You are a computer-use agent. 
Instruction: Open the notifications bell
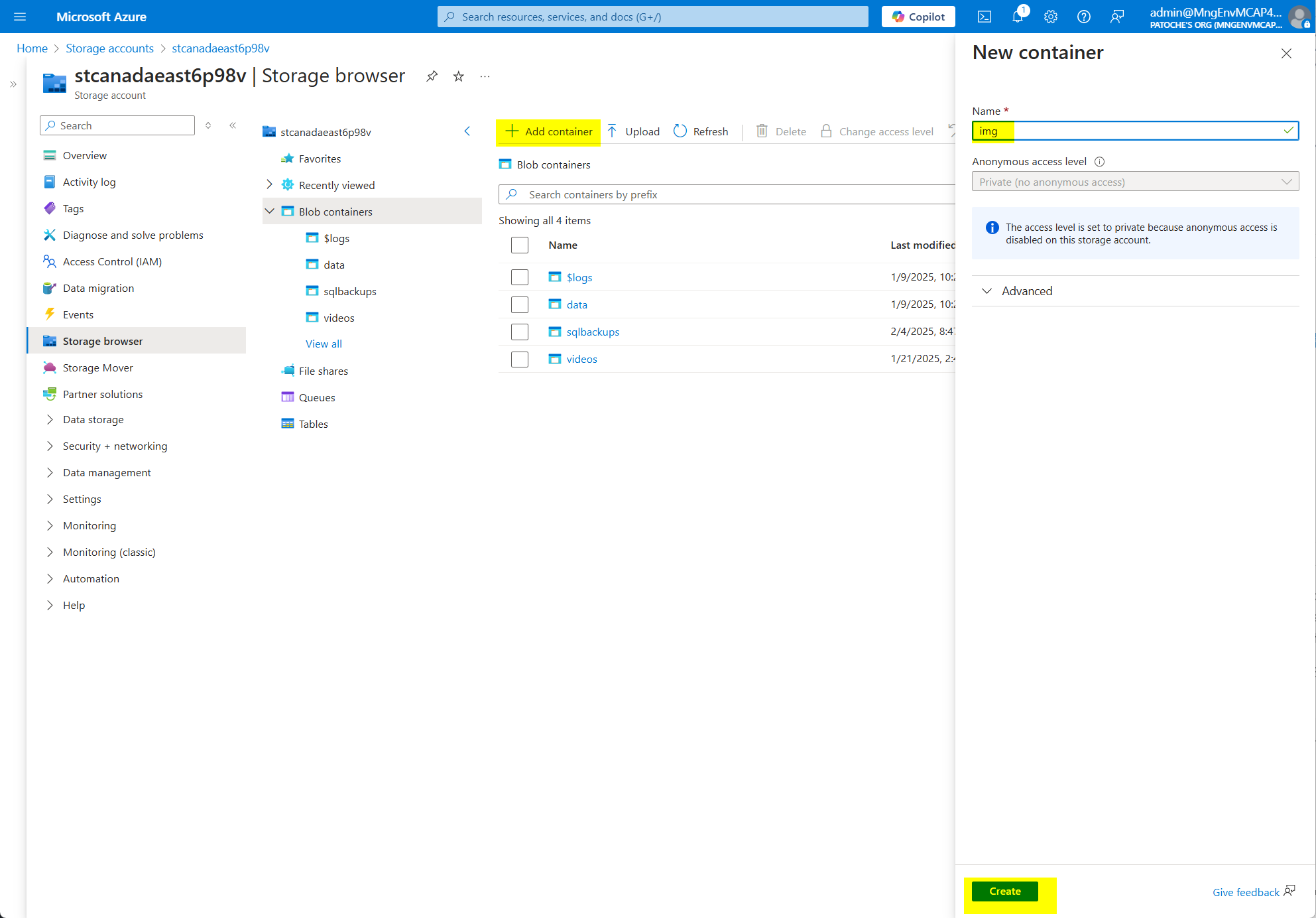click(x=1018, y=17)
